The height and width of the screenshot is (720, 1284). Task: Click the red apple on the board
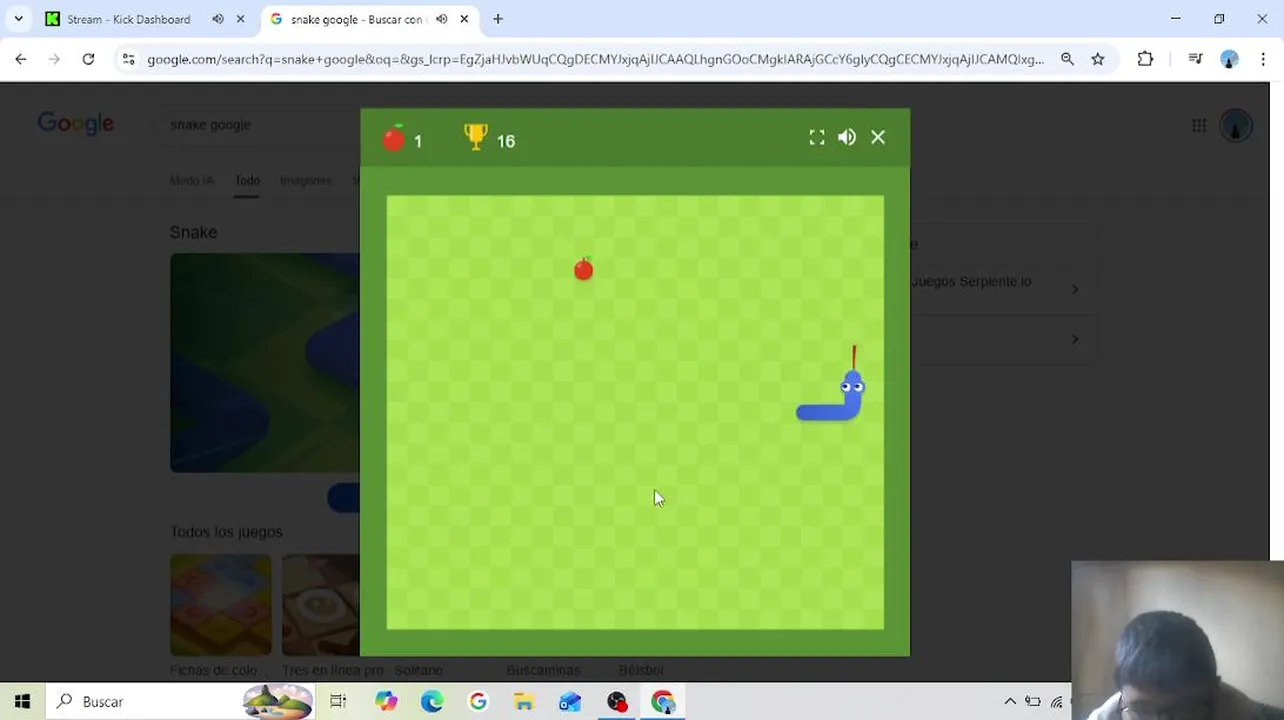[584, 269]
